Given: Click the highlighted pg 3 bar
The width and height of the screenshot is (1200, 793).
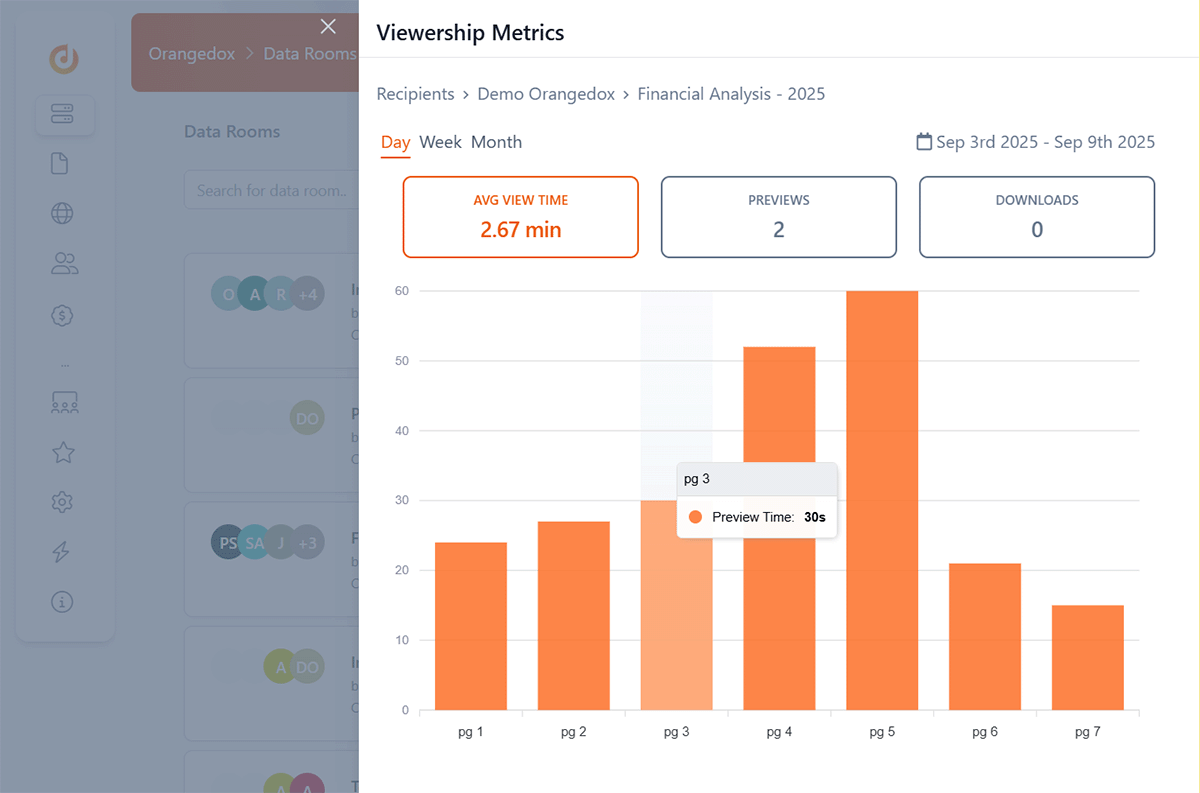Looking at the screenshot, I should (x=676, y=605).
